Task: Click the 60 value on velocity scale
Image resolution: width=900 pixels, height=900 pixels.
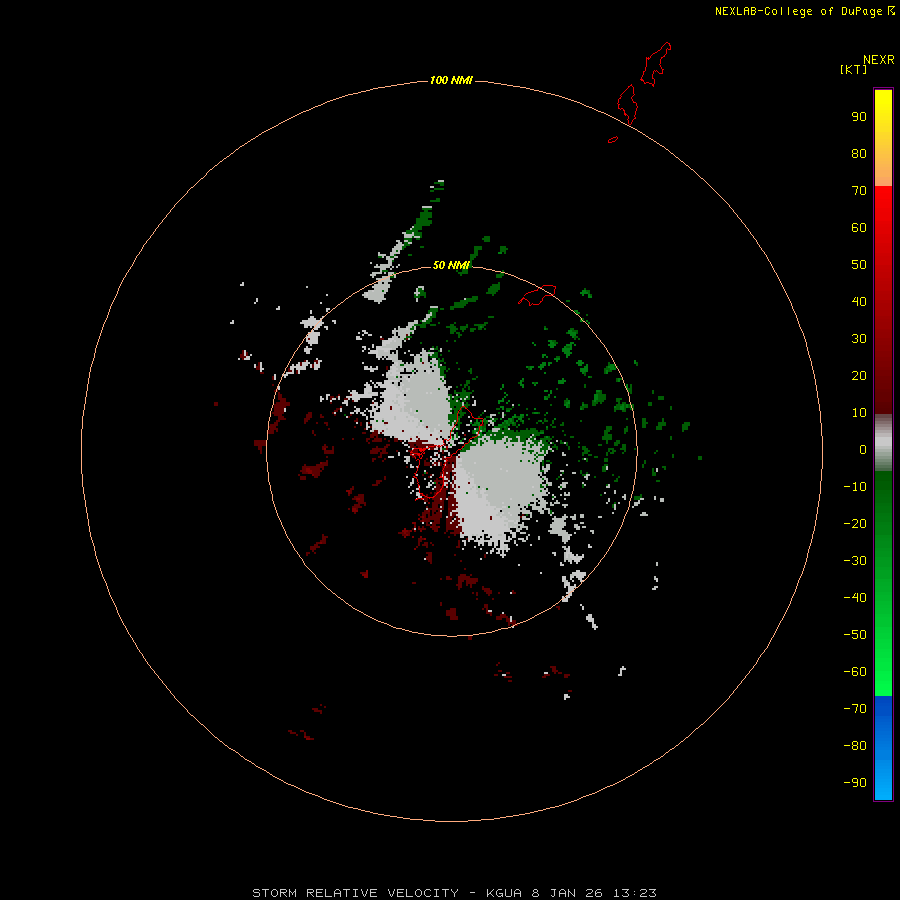Action: (x=859, y=228)
